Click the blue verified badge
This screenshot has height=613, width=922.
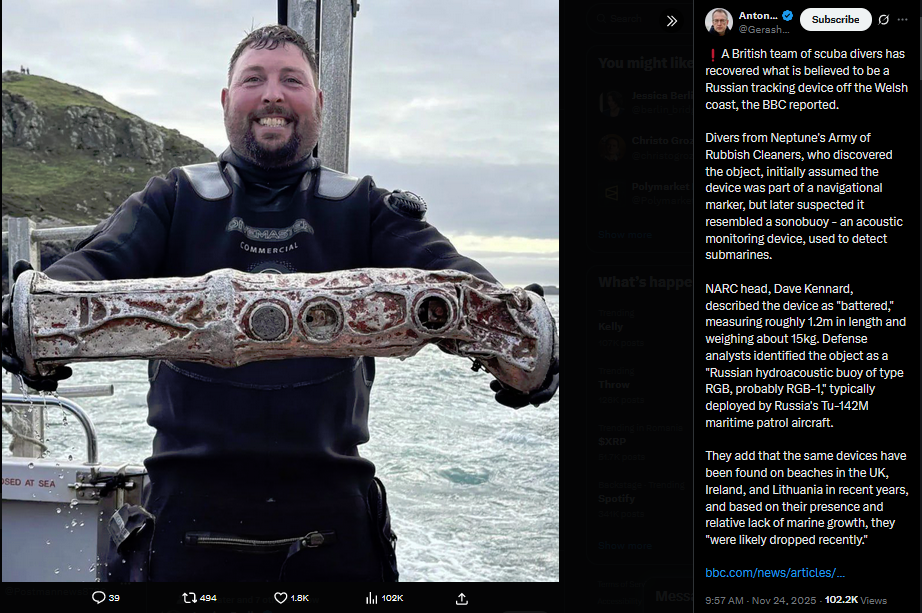coord(787,15)
